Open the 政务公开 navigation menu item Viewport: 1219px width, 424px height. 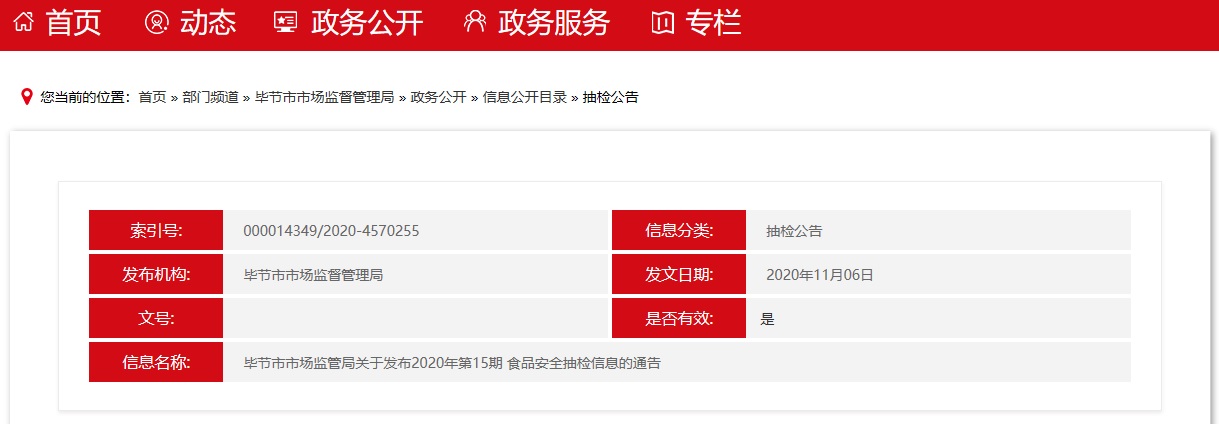click(367, 22)
